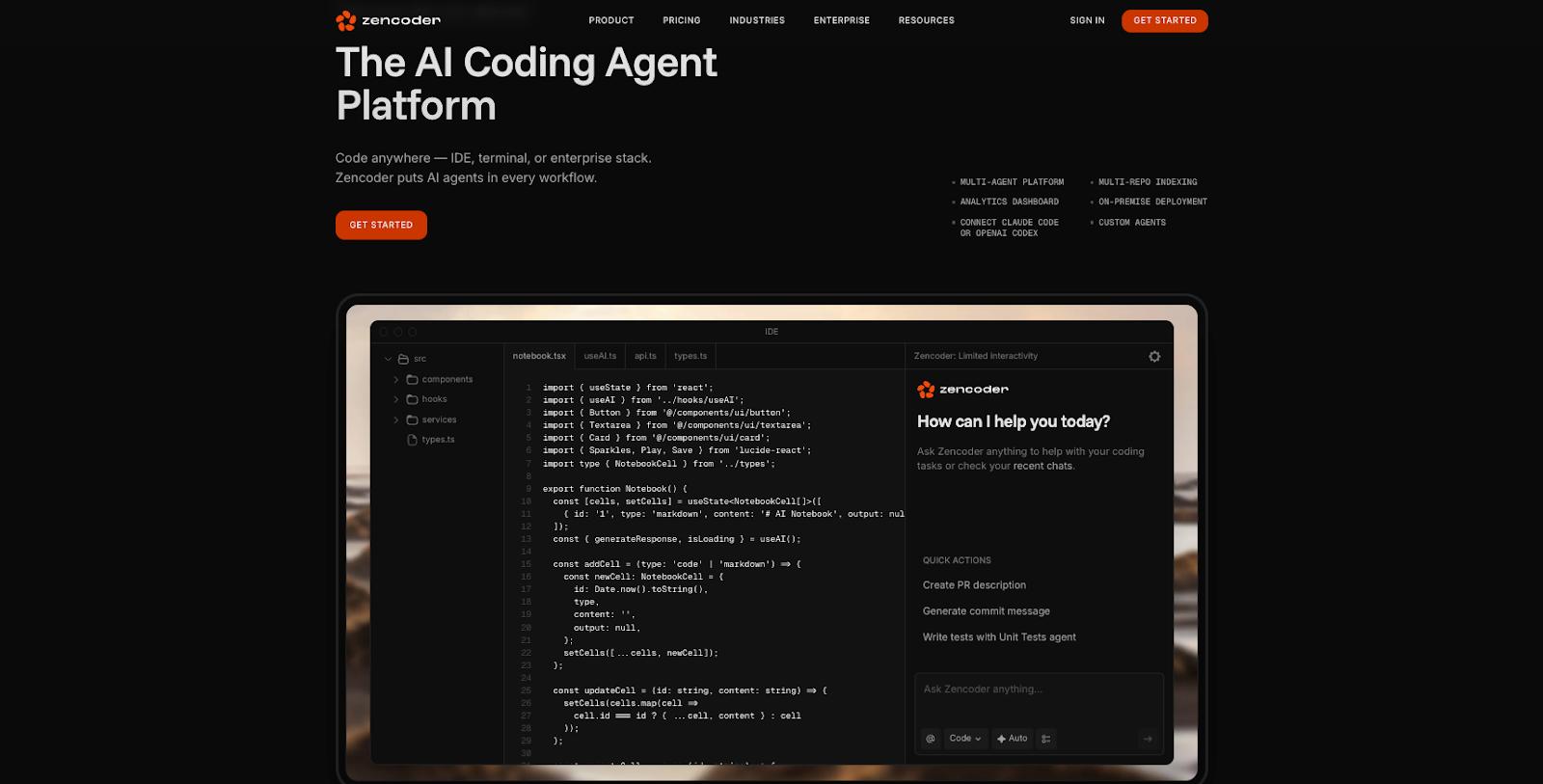Click the components folder icon
Image resolution: width=1543 pixels, height=784 pixels.
[x=412, y=380]
